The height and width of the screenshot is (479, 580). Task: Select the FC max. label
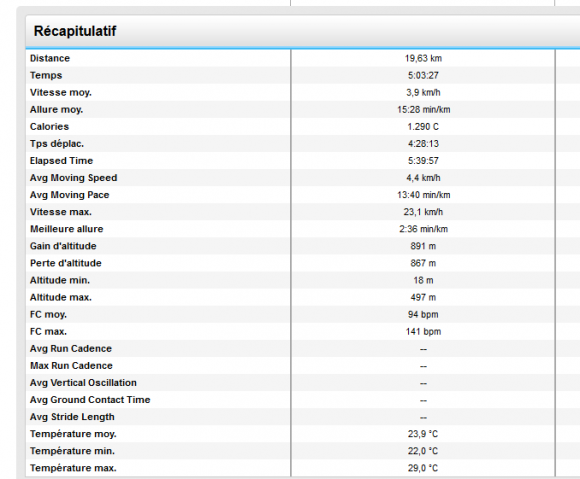click(48, 331)
